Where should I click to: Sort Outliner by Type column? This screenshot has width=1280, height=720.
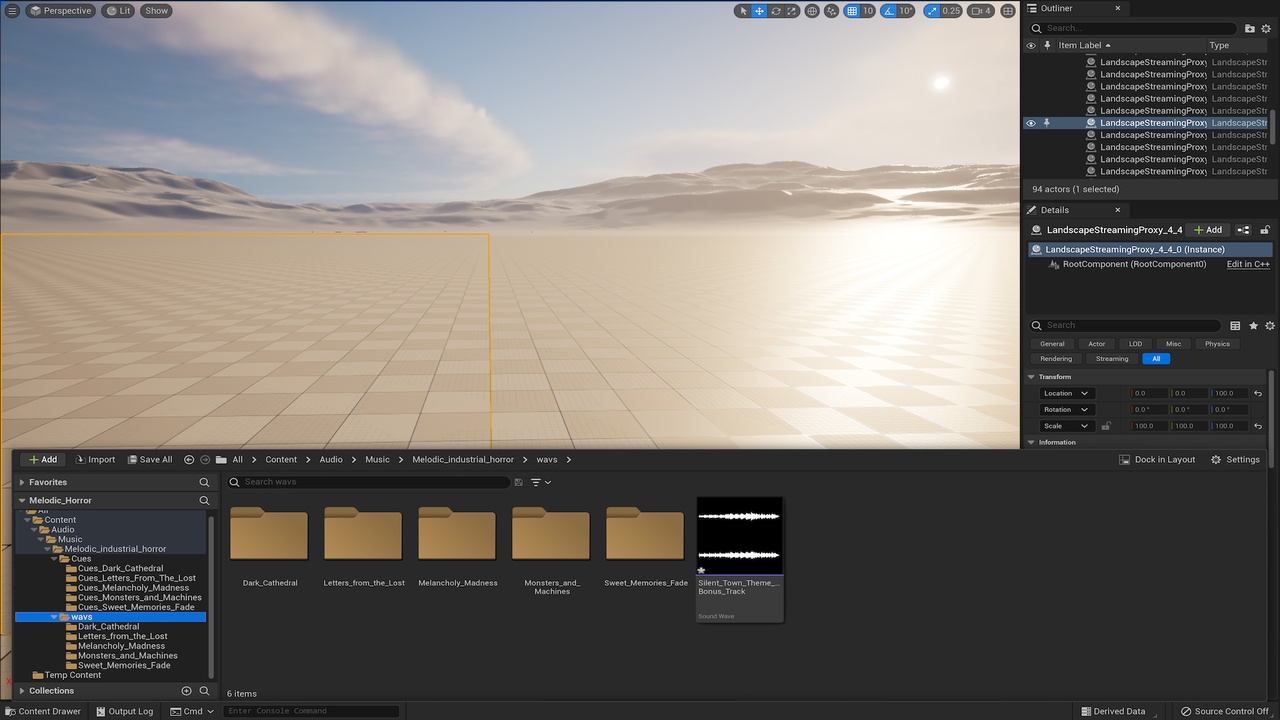coord(1219,45)
